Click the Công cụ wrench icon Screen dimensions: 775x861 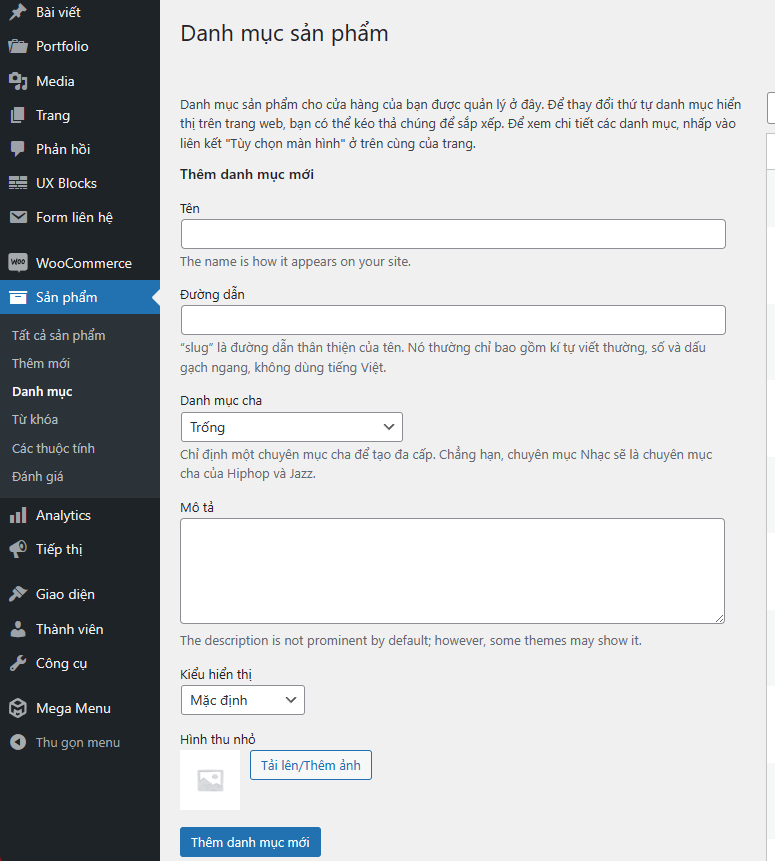tap(18, 663)
